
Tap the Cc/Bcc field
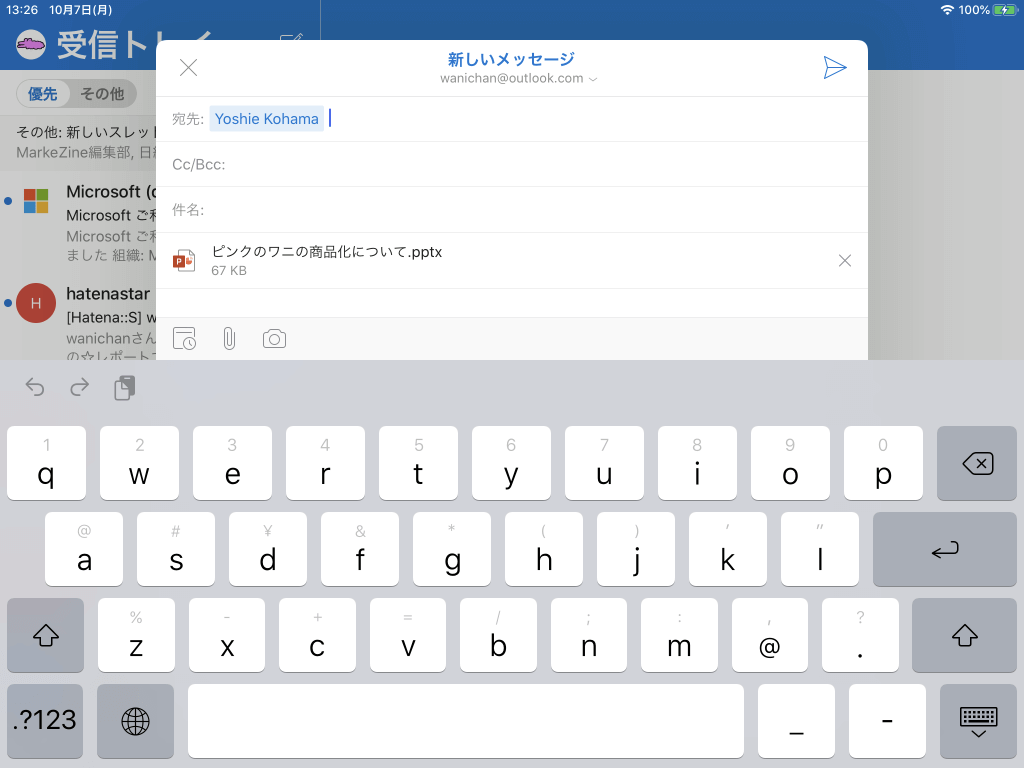(512, 165)
